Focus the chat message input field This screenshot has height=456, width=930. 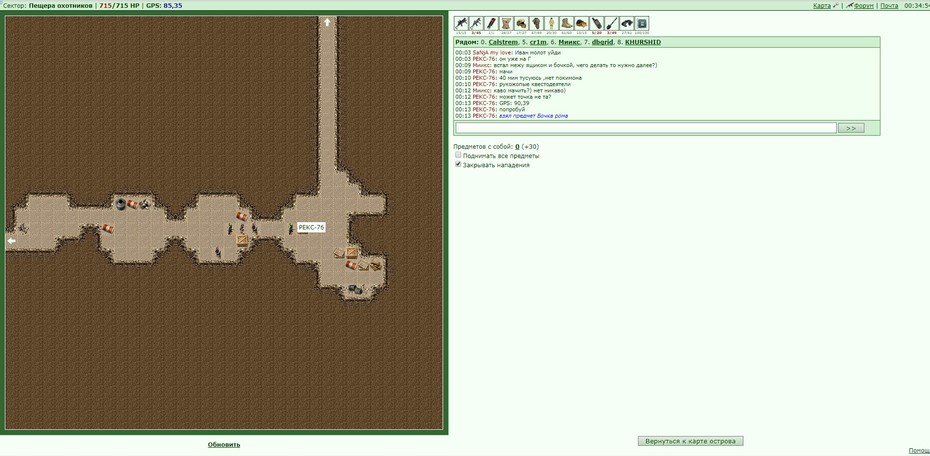646,128
